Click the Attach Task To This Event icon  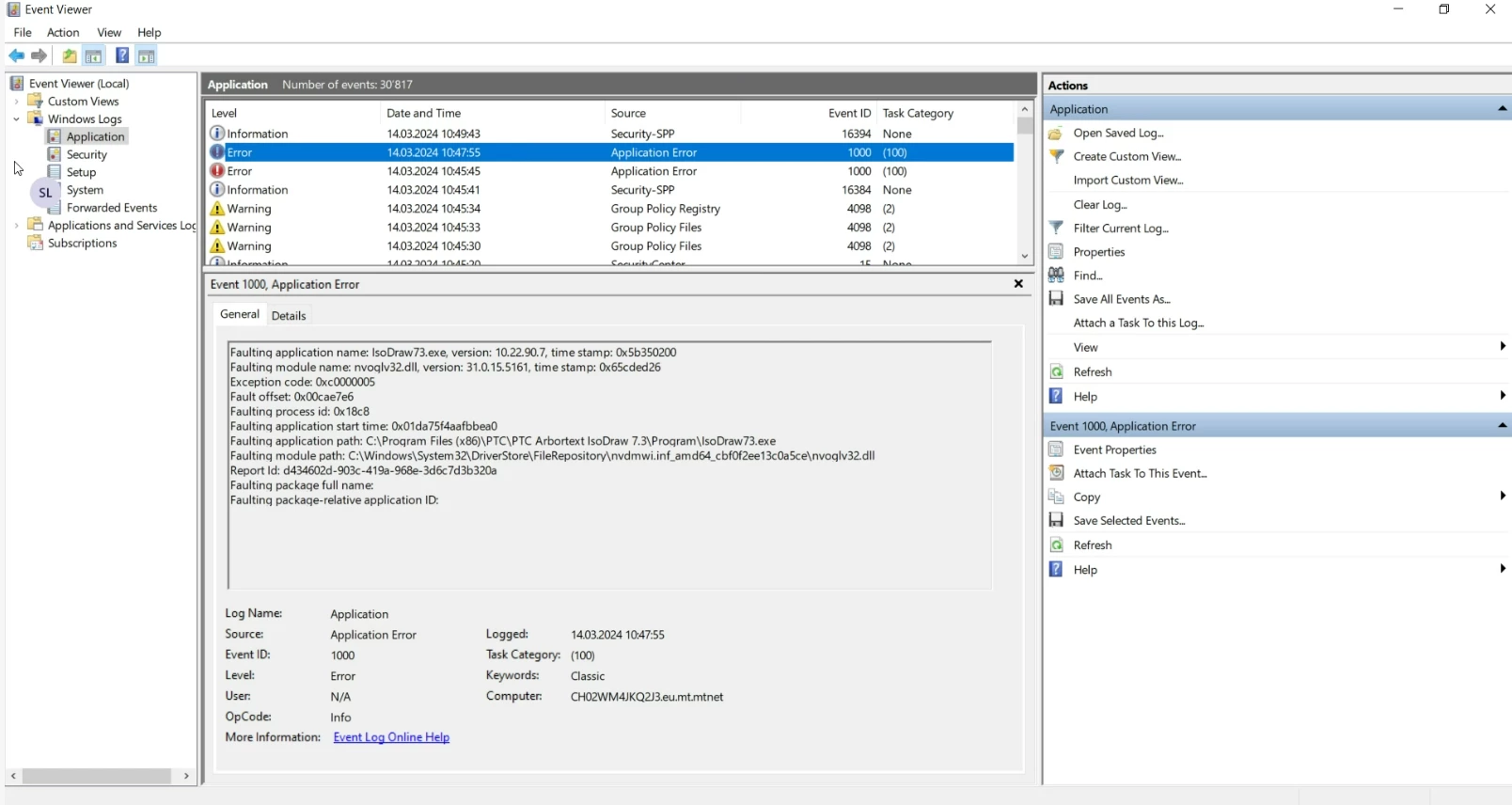pyautogui.click(x=1056, y=473)
